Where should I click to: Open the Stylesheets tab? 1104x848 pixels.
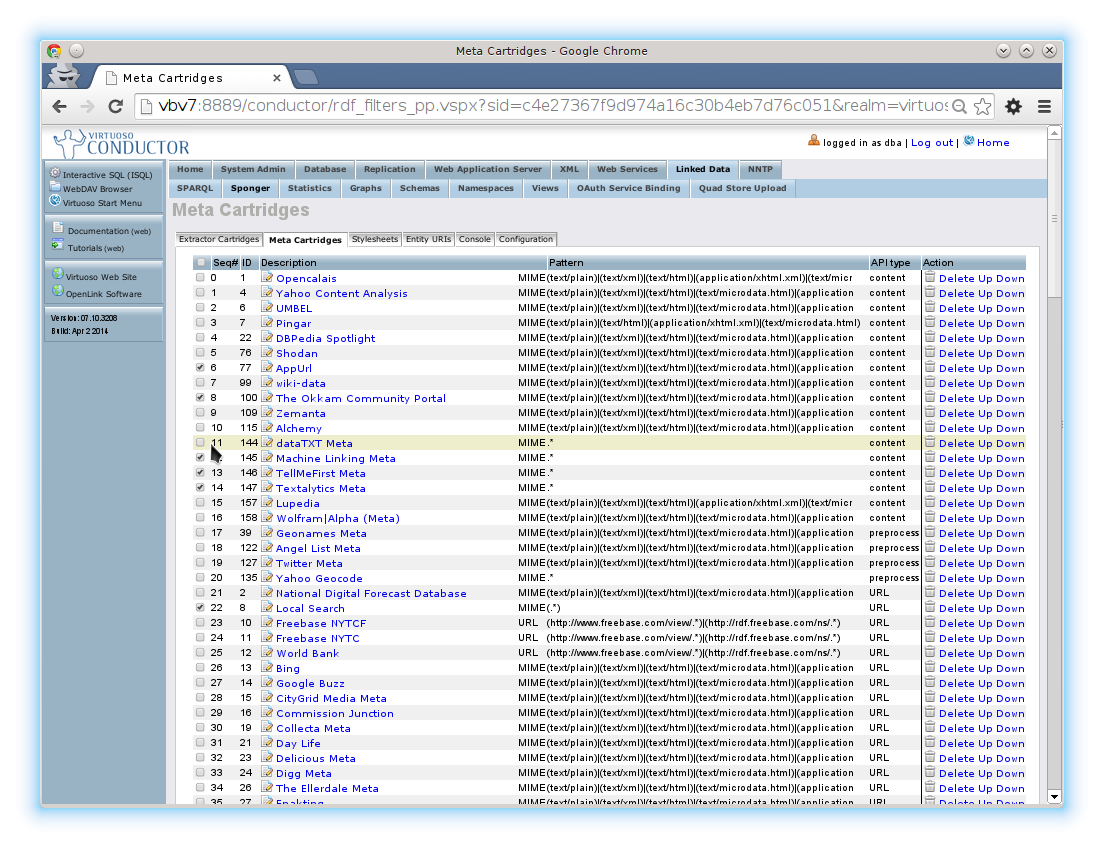point(375,239)
